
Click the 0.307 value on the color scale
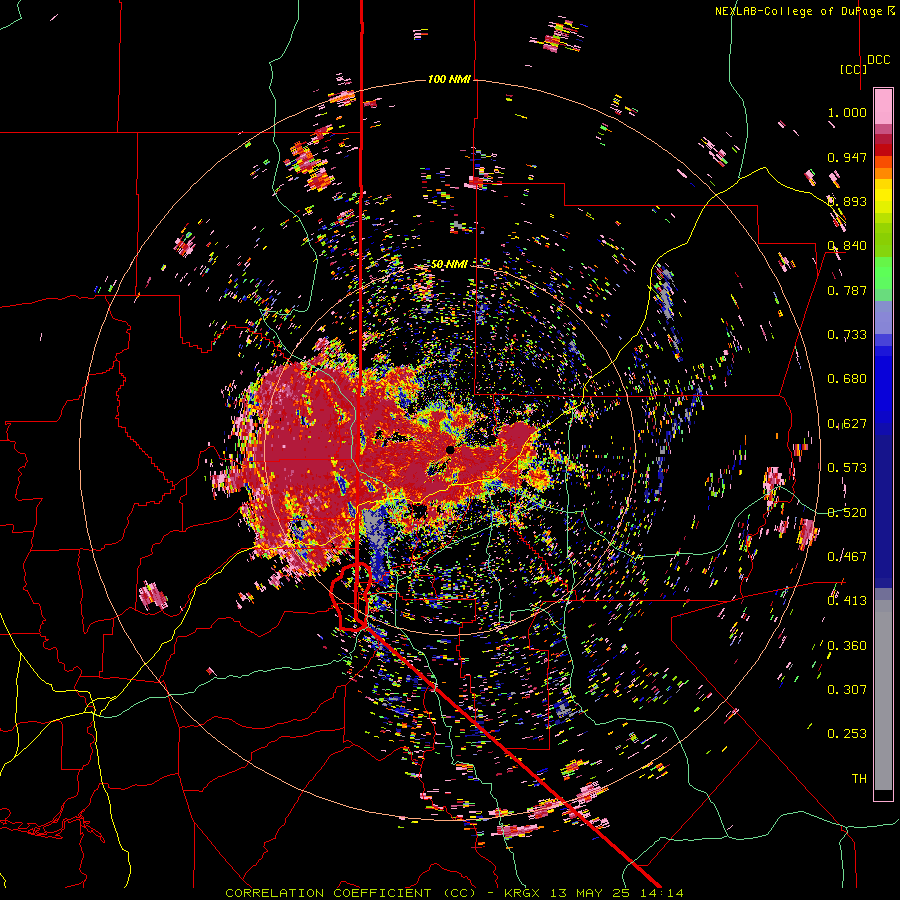click(847, 690)
